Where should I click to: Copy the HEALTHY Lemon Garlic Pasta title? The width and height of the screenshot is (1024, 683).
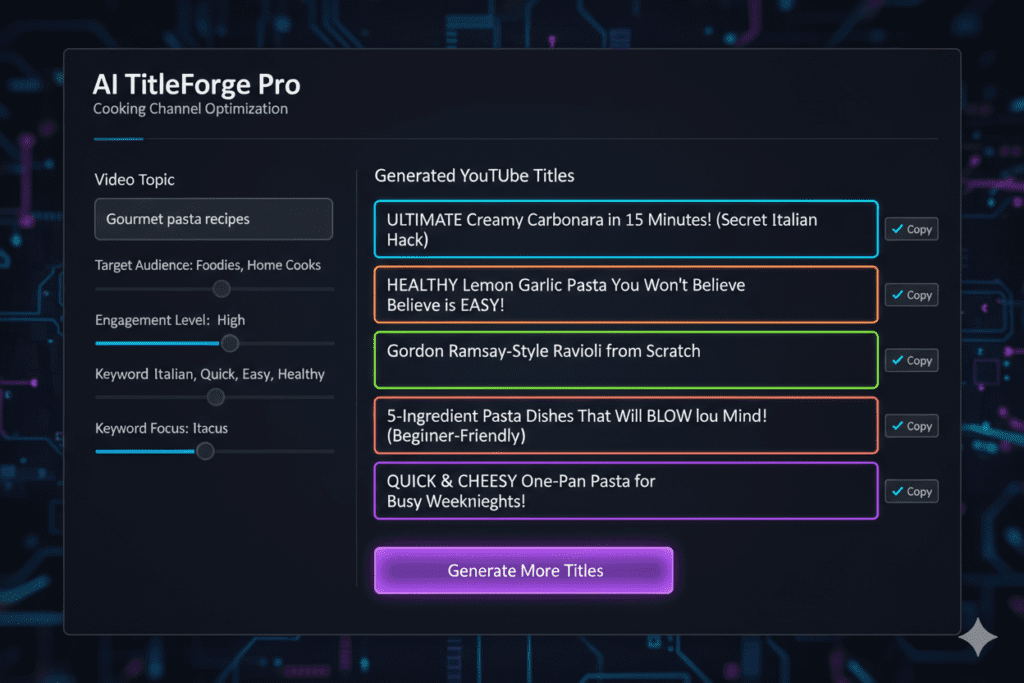[911, 295]
